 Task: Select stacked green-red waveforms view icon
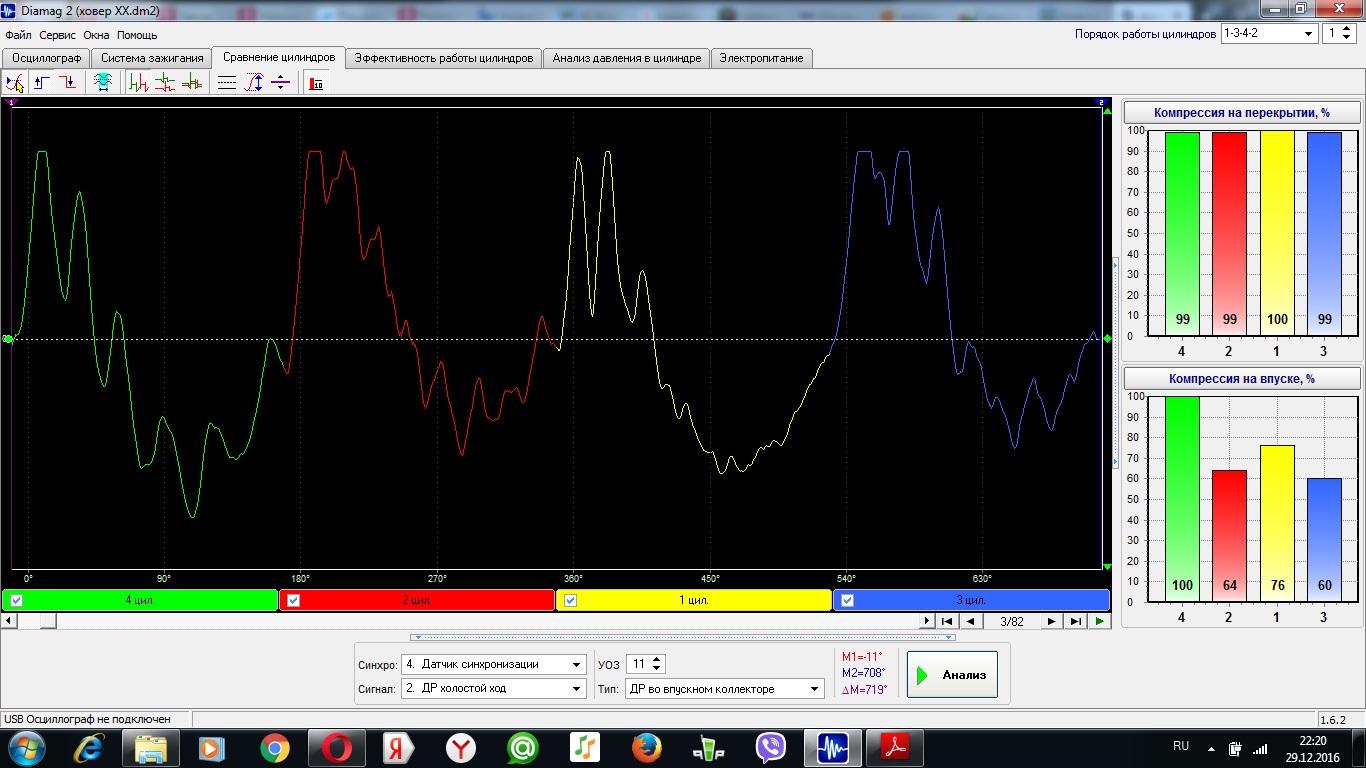click(x=165, y=83)
